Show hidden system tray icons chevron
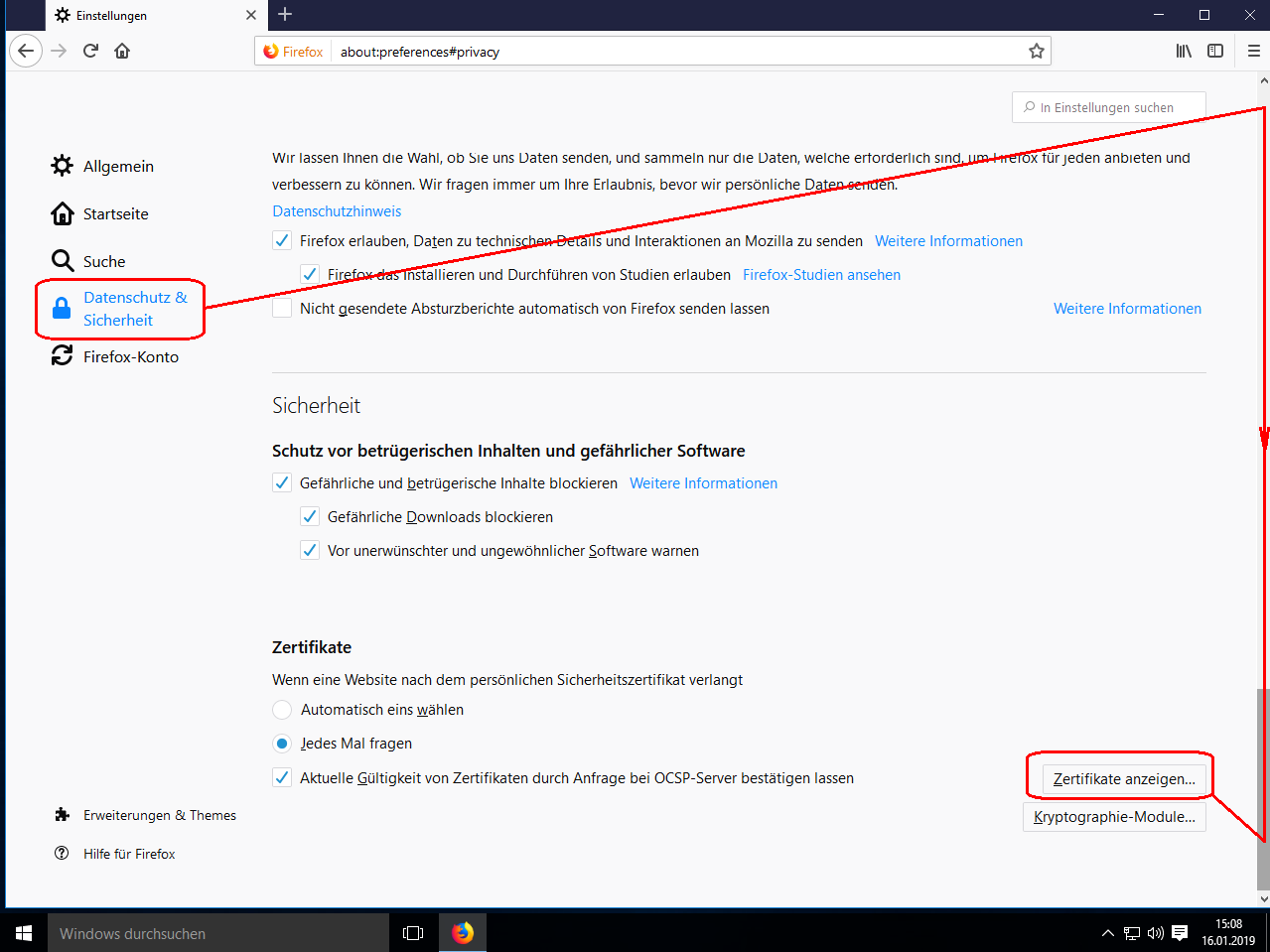The width and height of the screenshot is (1270, 952). click(1108, 933)
